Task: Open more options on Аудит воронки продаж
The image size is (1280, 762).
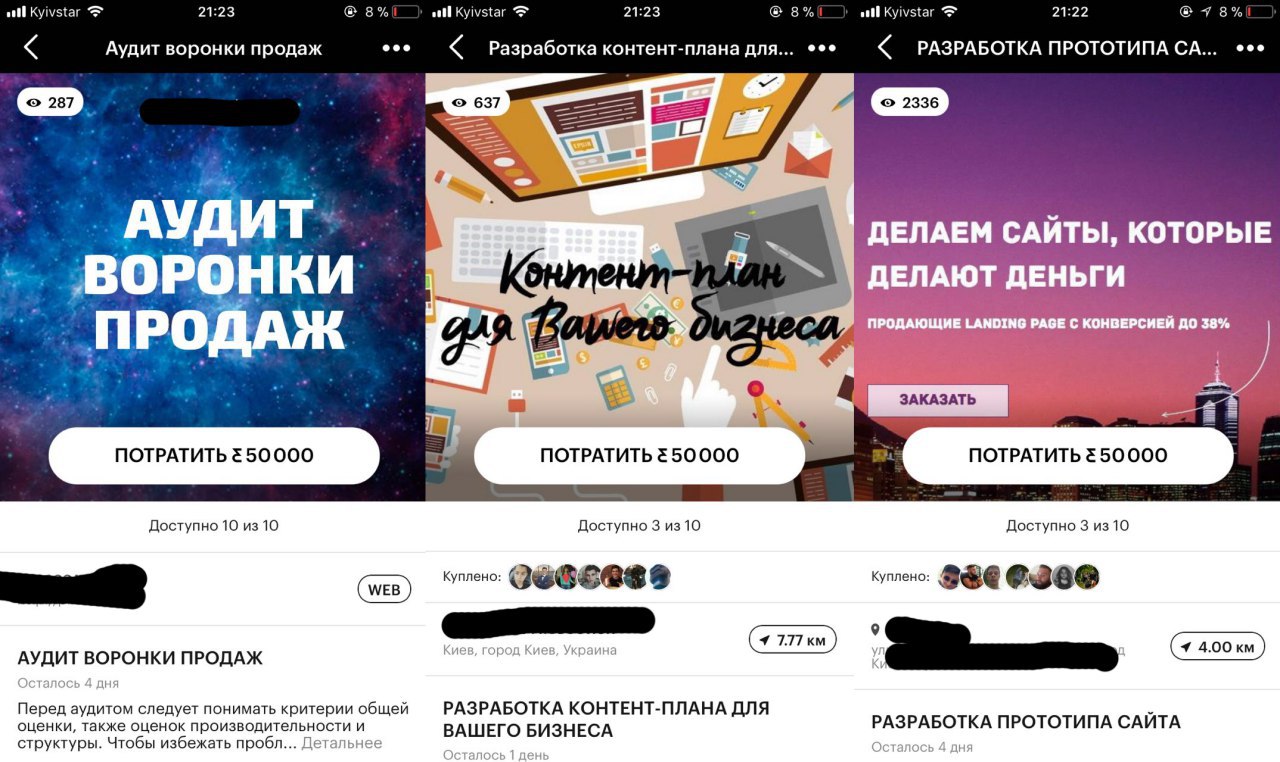Action: coord(396,48)
